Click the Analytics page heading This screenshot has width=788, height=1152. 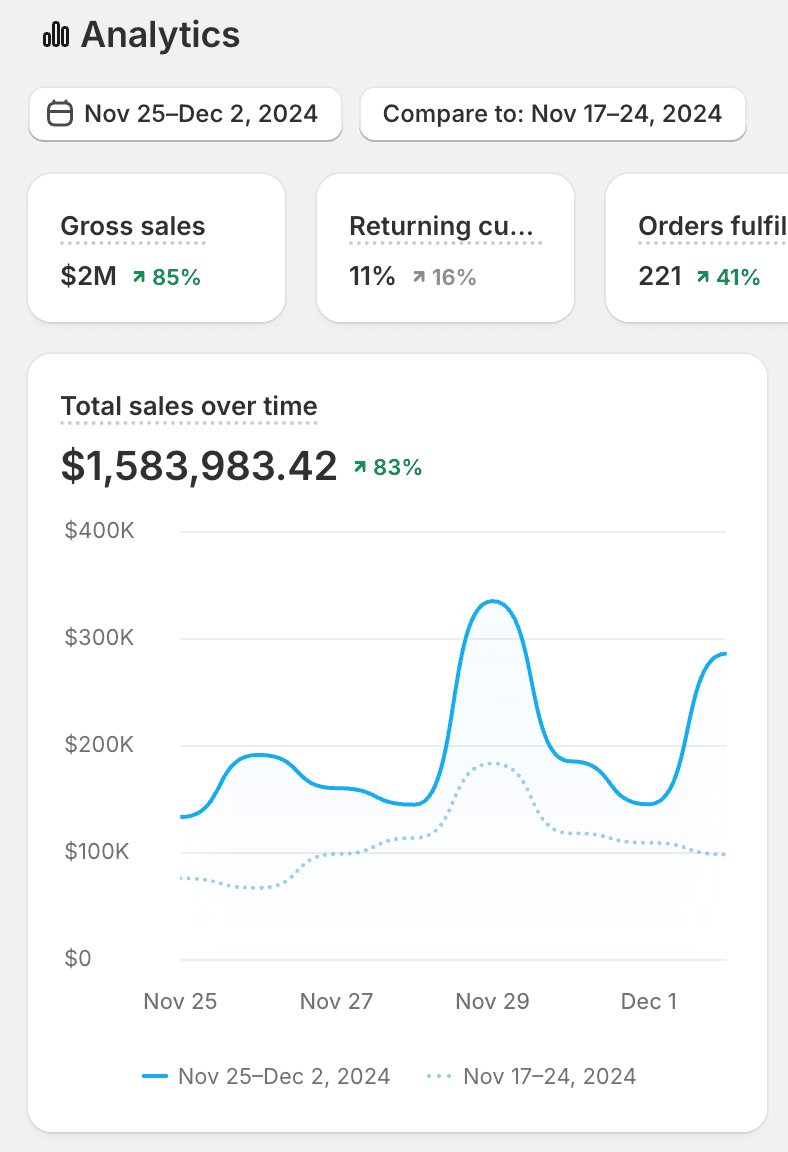point(160,36)
